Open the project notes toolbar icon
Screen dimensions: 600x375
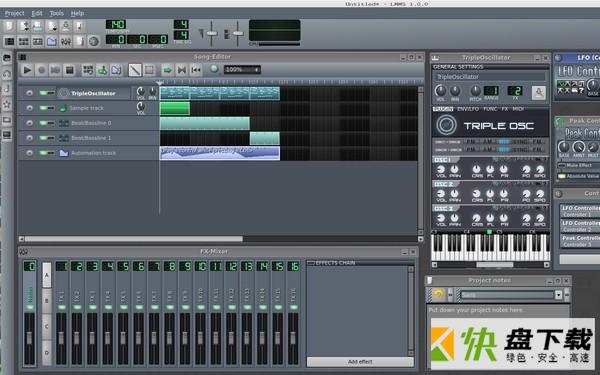coord(79,41)
